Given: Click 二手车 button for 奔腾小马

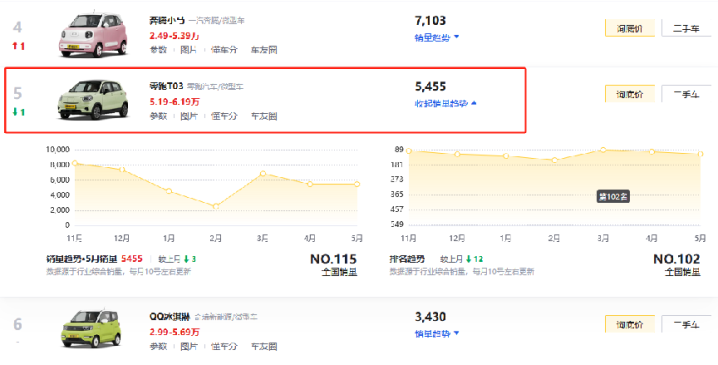Looking at the screenshot, I should 686,28.
